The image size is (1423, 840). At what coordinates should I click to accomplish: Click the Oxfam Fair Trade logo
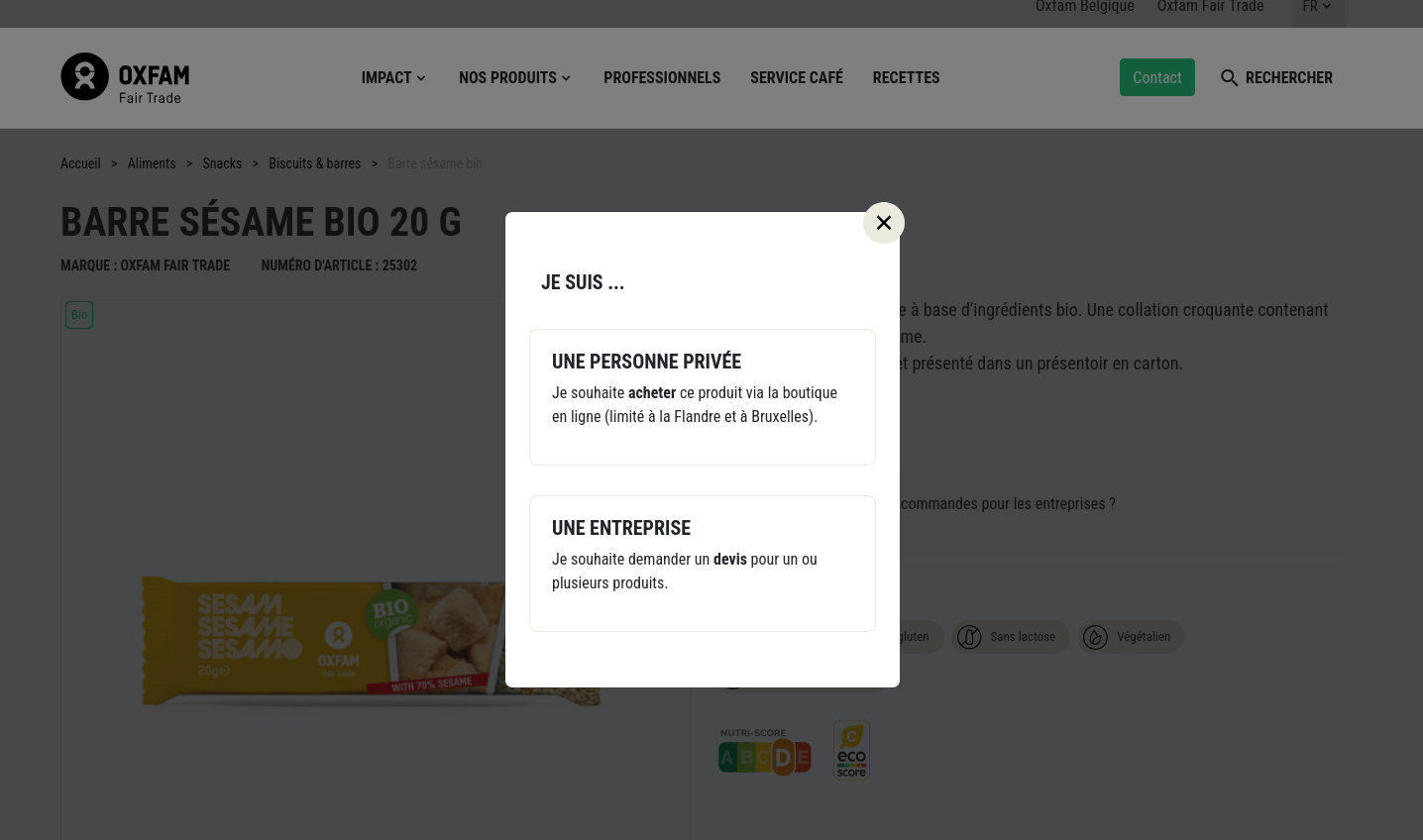click(x=125, y=77)
